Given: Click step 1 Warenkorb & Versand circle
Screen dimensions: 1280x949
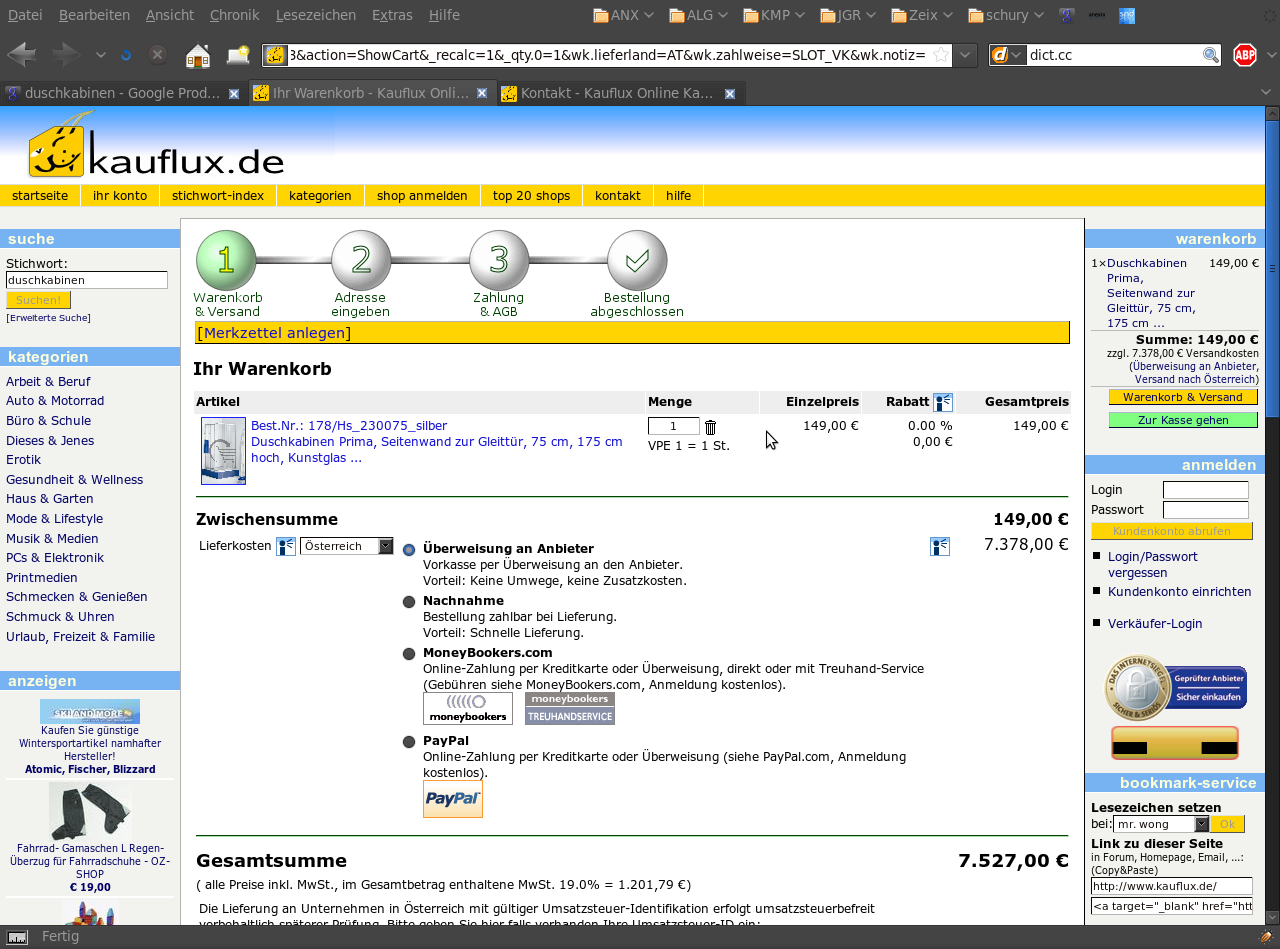Looking at the screenshot, I should (226, 260).
